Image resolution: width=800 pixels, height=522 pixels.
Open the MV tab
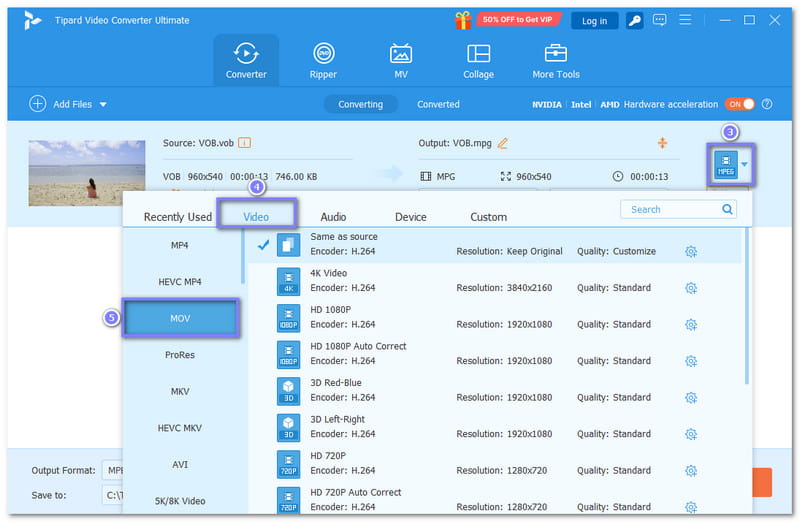[401, 60]
